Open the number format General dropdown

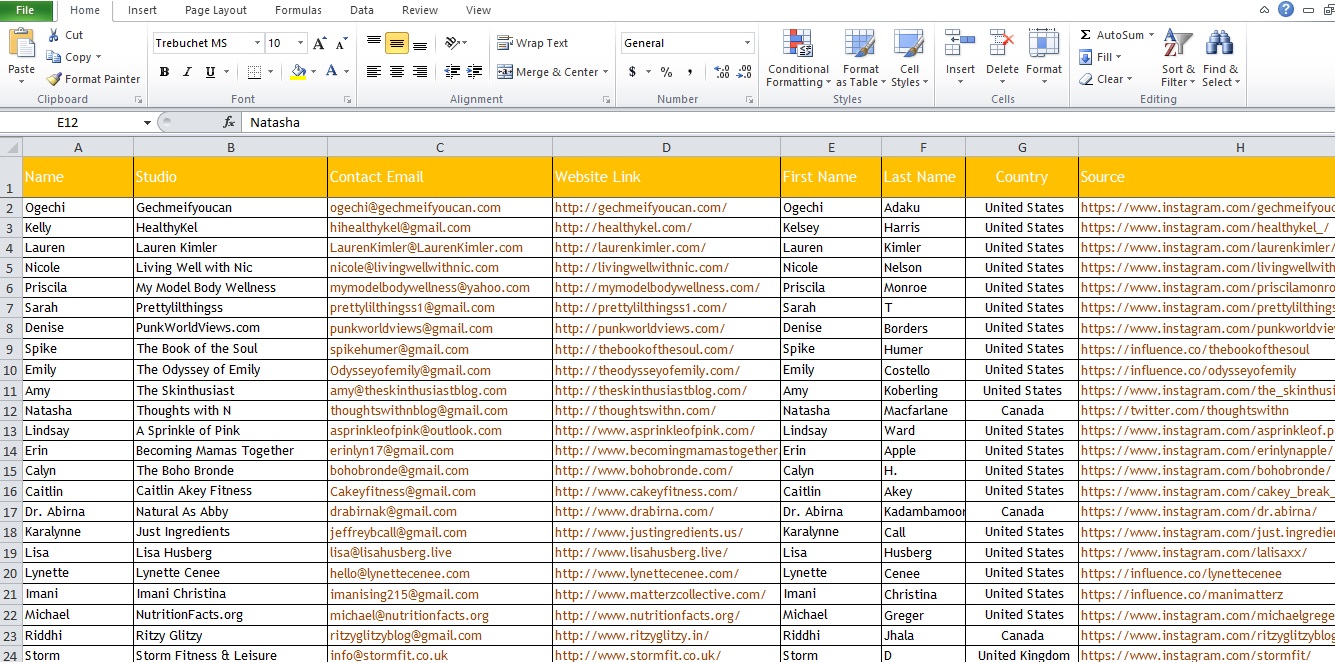747,43
